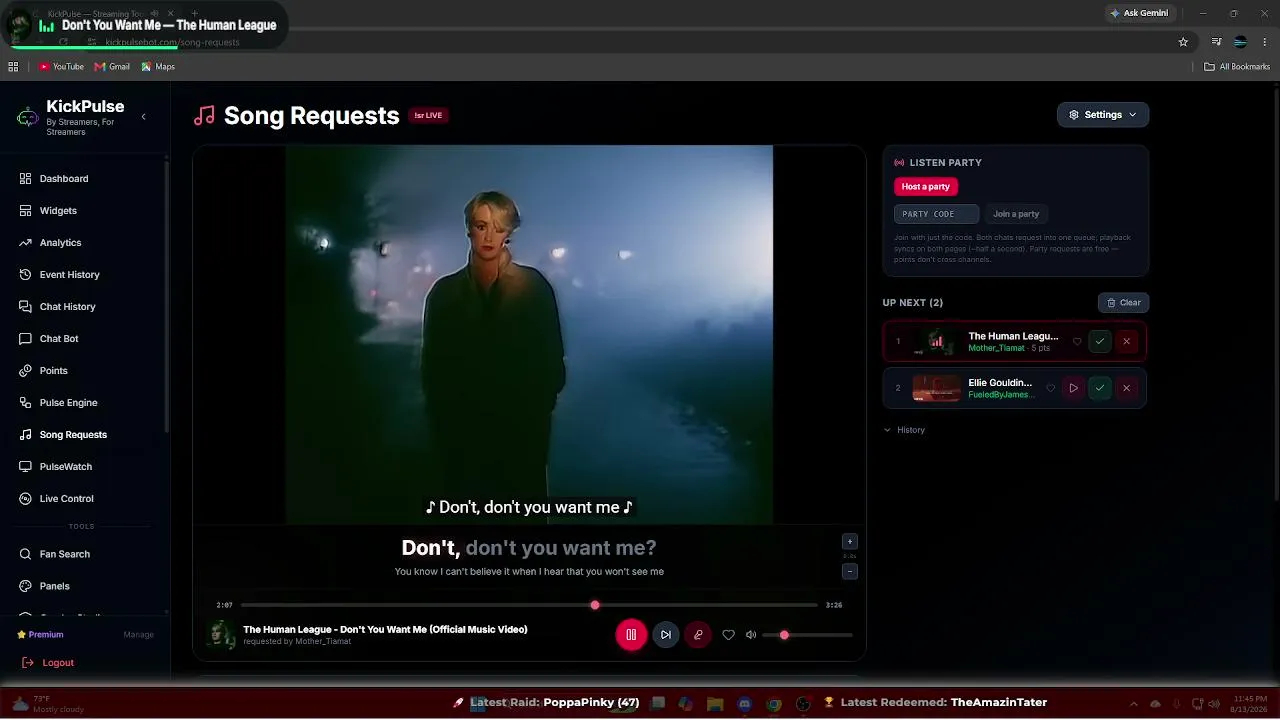This screenshot has width=1280, height=720.
Task: Open the Gmail bookmark
Action: pos(112,67)
